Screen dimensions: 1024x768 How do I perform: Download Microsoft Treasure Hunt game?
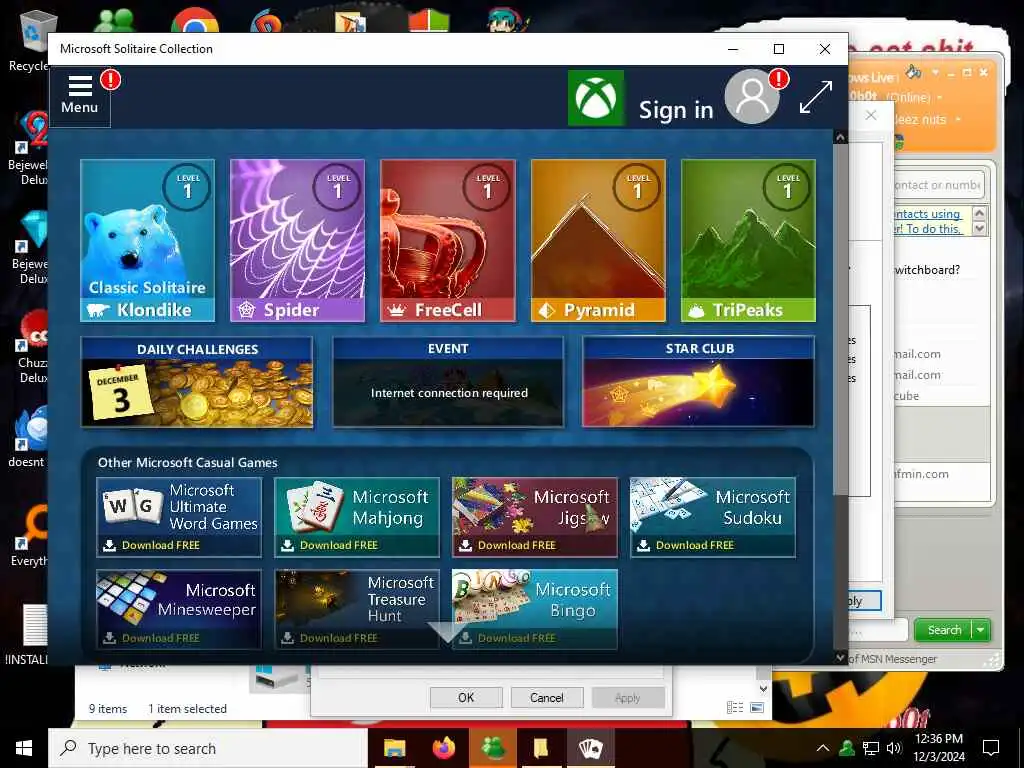click(x=357, y=609)
